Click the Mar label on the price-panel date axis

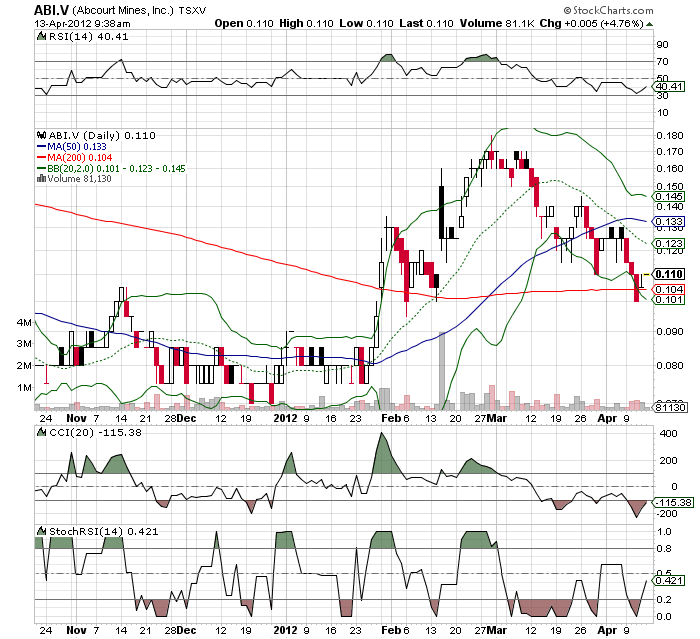click(496, 418)
